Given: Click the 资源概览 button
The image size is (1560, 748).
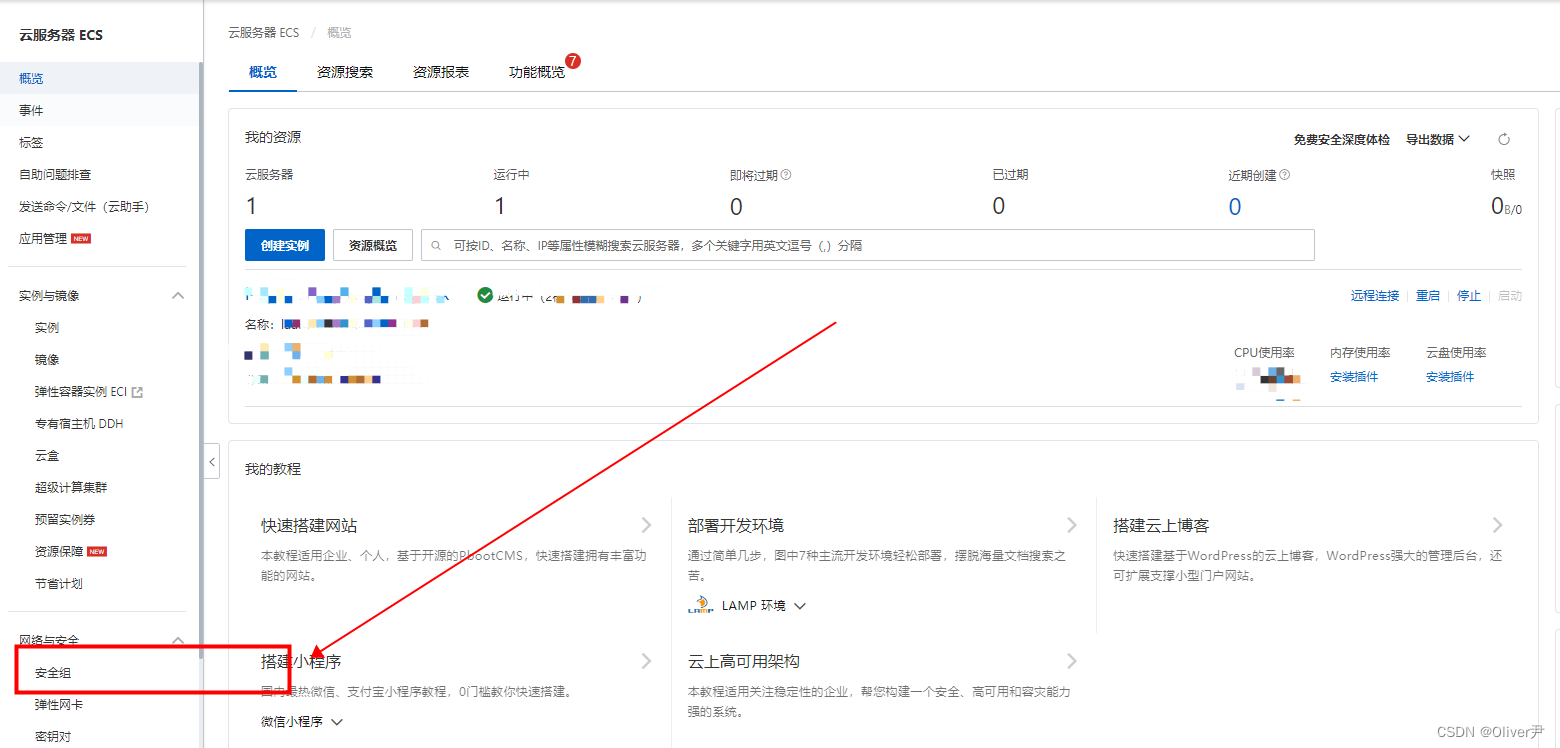Looking at the screenshot, I should click(373, 245).
